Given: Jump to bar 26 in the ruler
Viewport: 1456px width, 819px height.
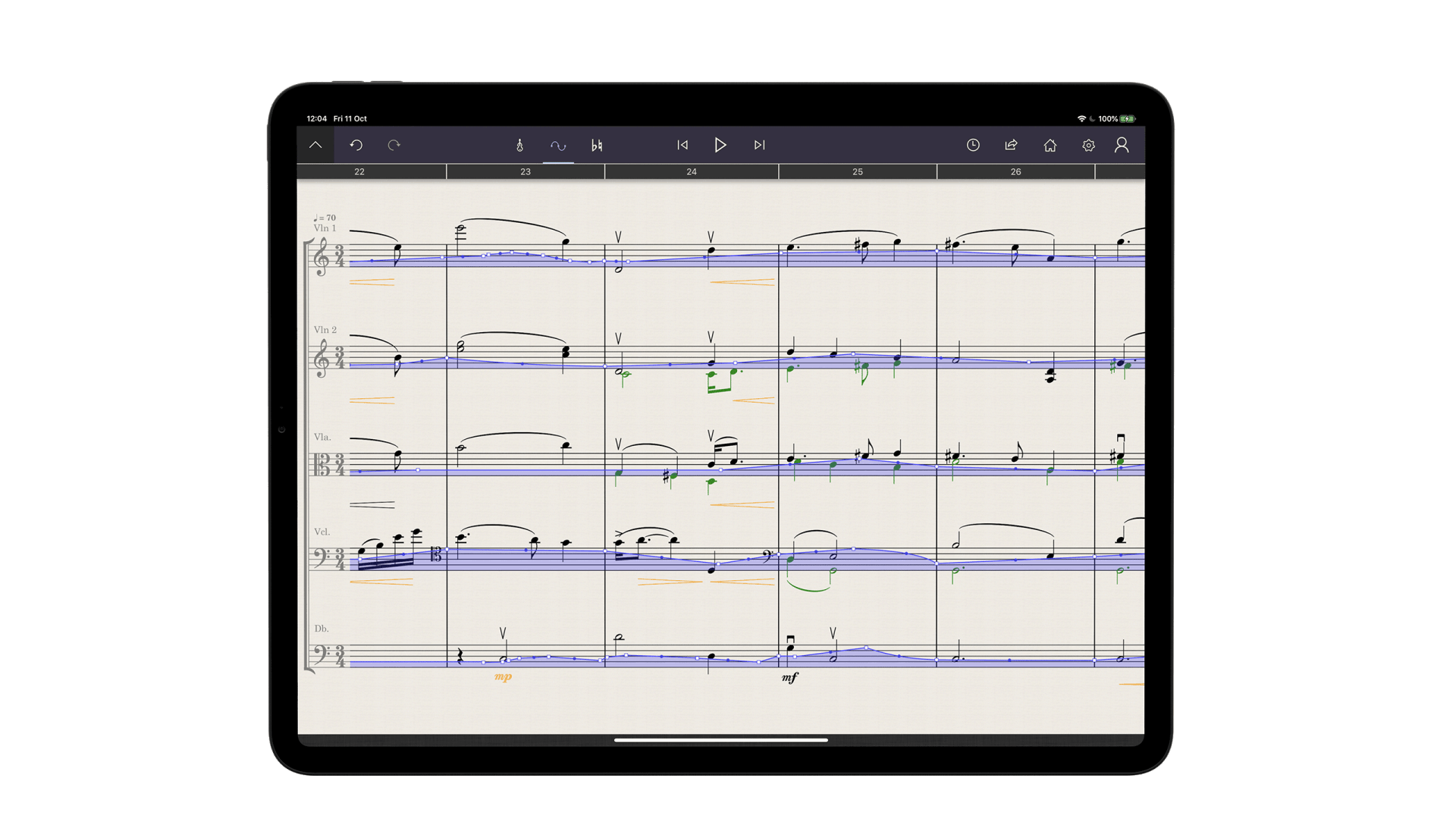Looking at the screenshot, I should click(1015, 172).
